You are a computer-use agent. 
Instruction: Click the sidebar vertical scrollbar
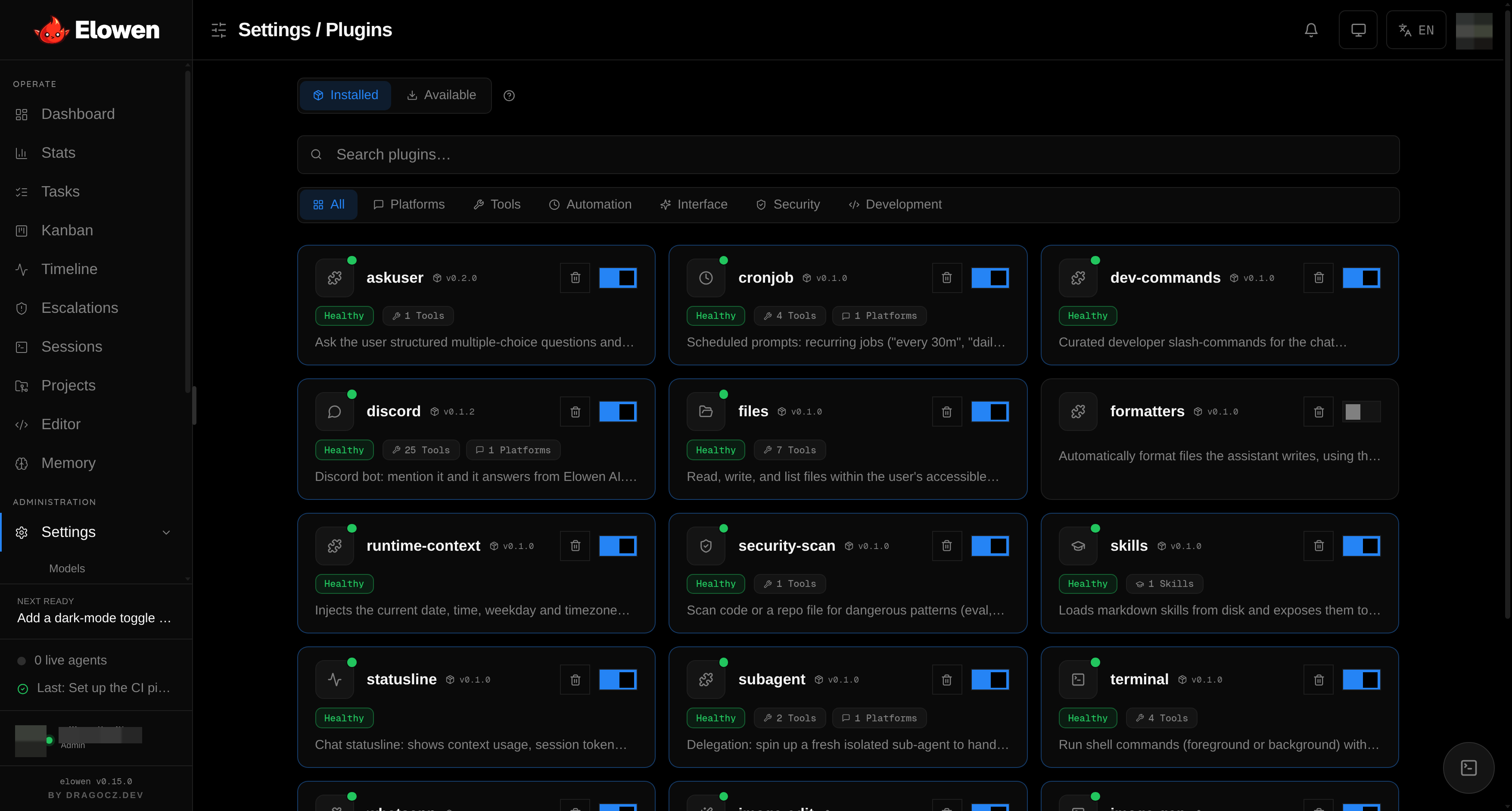[187, 231]
